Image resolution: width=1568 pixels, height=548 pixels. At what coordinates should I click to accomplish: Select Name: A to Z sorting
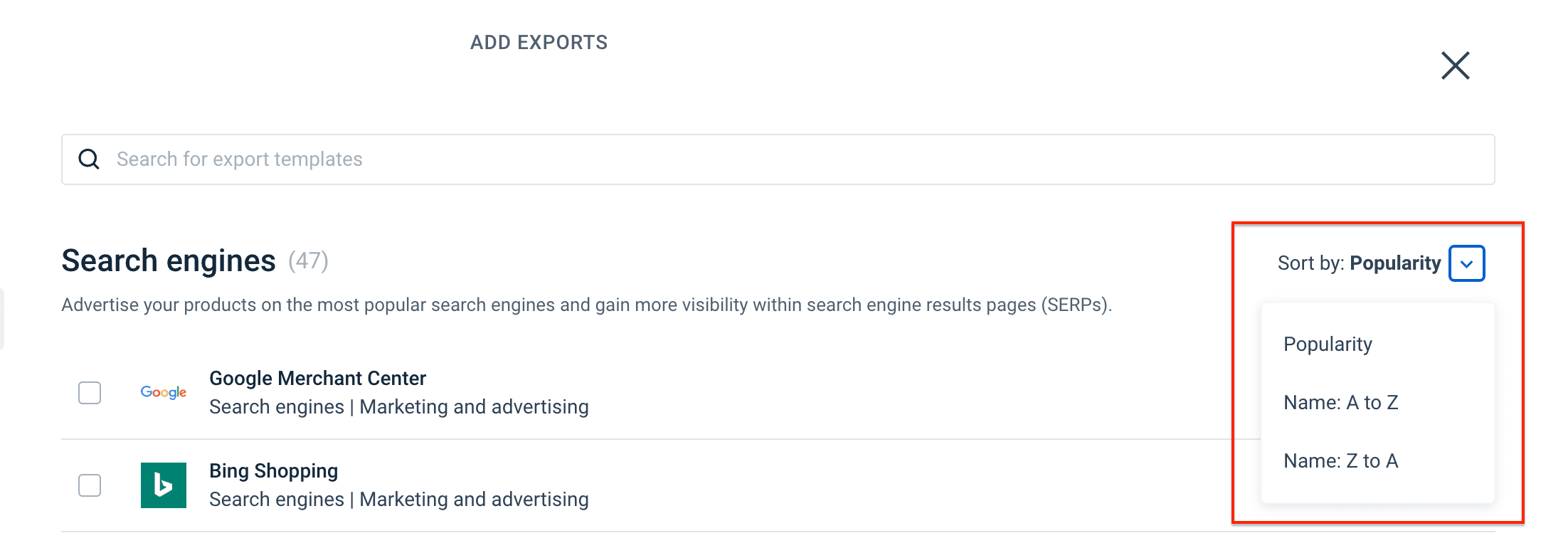point(1340,403)
